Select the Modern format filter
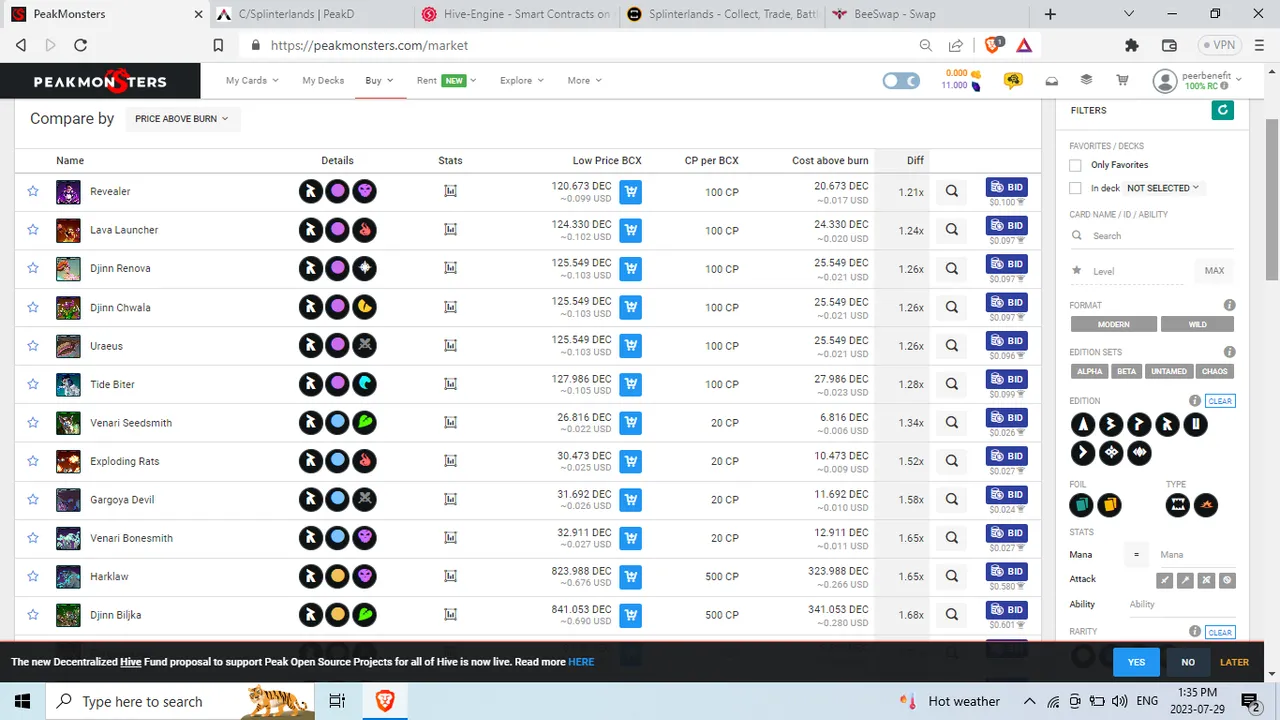Screen dimensions: 1280x720 1113,324
